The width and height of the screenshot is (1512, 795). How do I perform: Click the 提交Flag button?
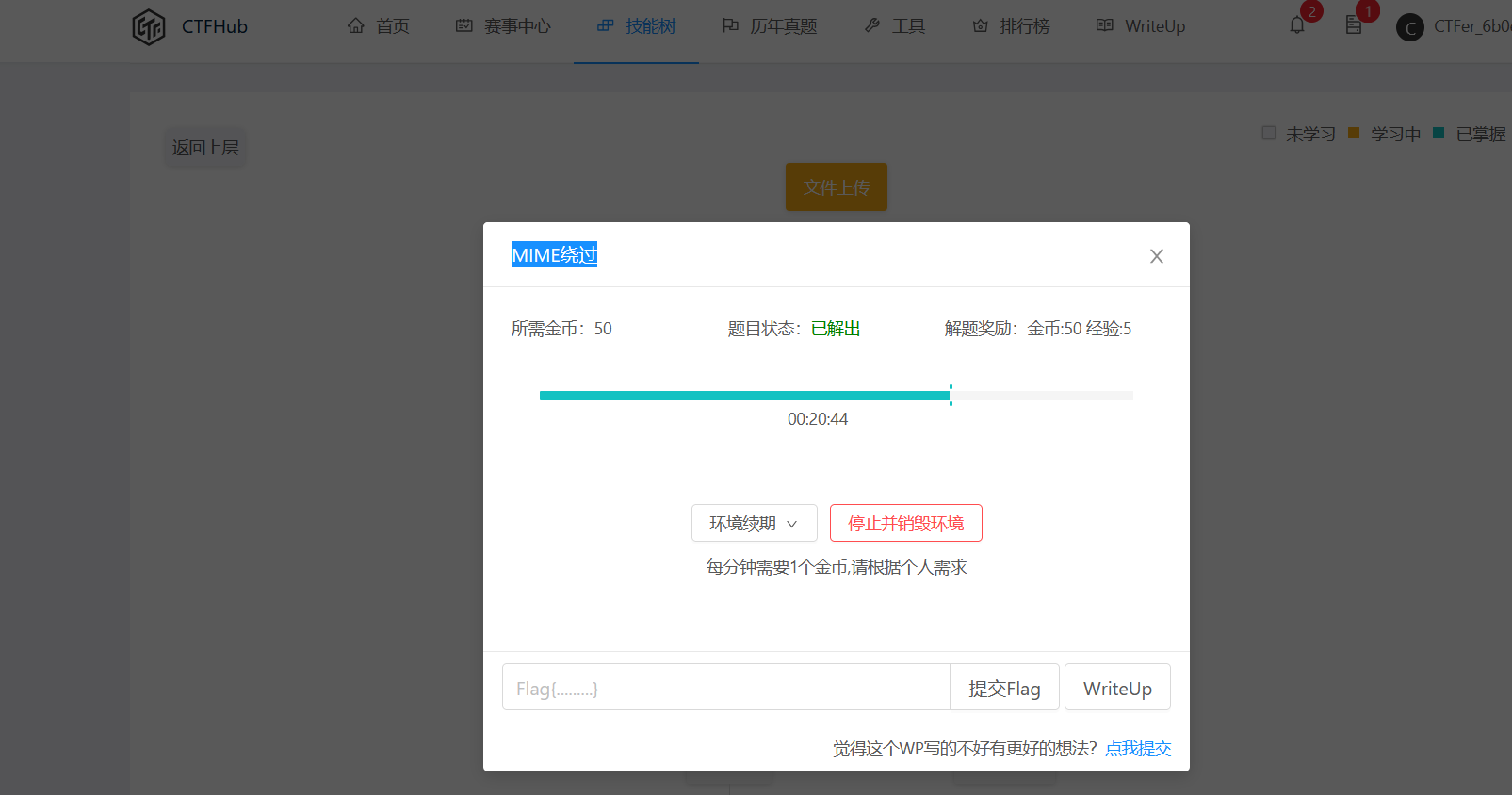(x=1005, y=687)
